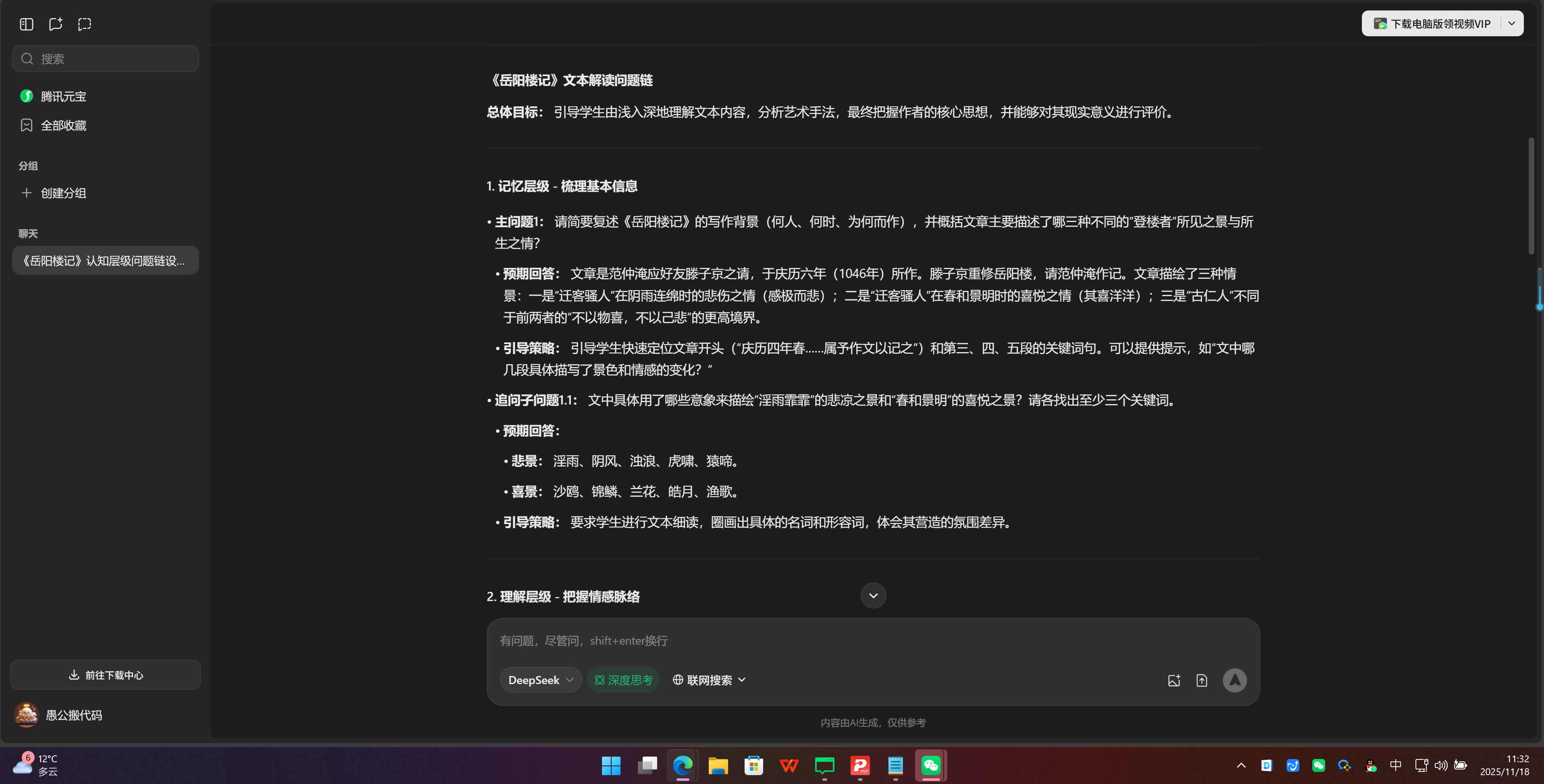Open the DeepSeek model selector dropdown

click(540, 680)
